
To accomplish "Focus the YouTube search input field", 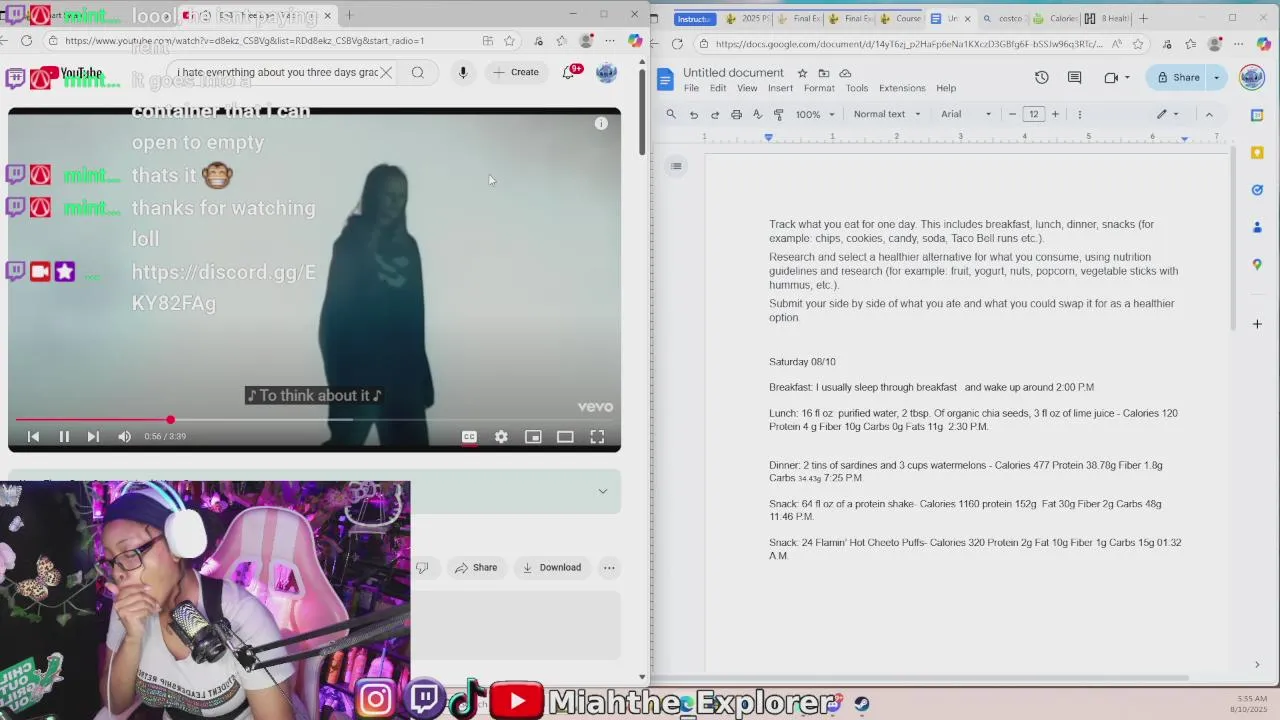I will click(x=276, y=72).
